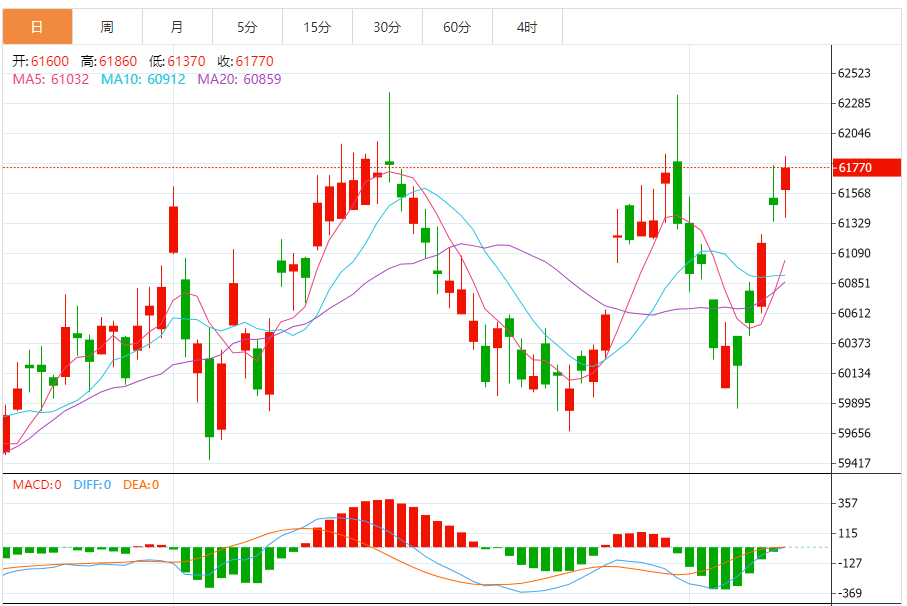
Task: Click the 61568 price axis label
Action: coord(854,193)
